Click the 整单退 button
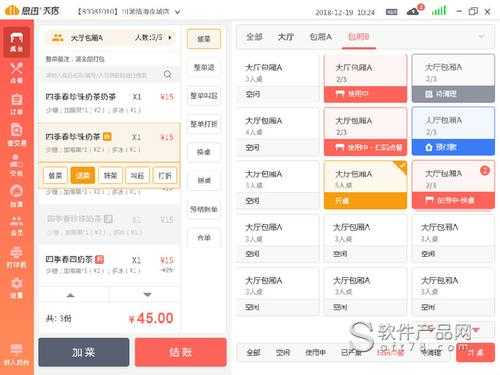500x375 pixels. pyautogui.click(x=204, y=67)
